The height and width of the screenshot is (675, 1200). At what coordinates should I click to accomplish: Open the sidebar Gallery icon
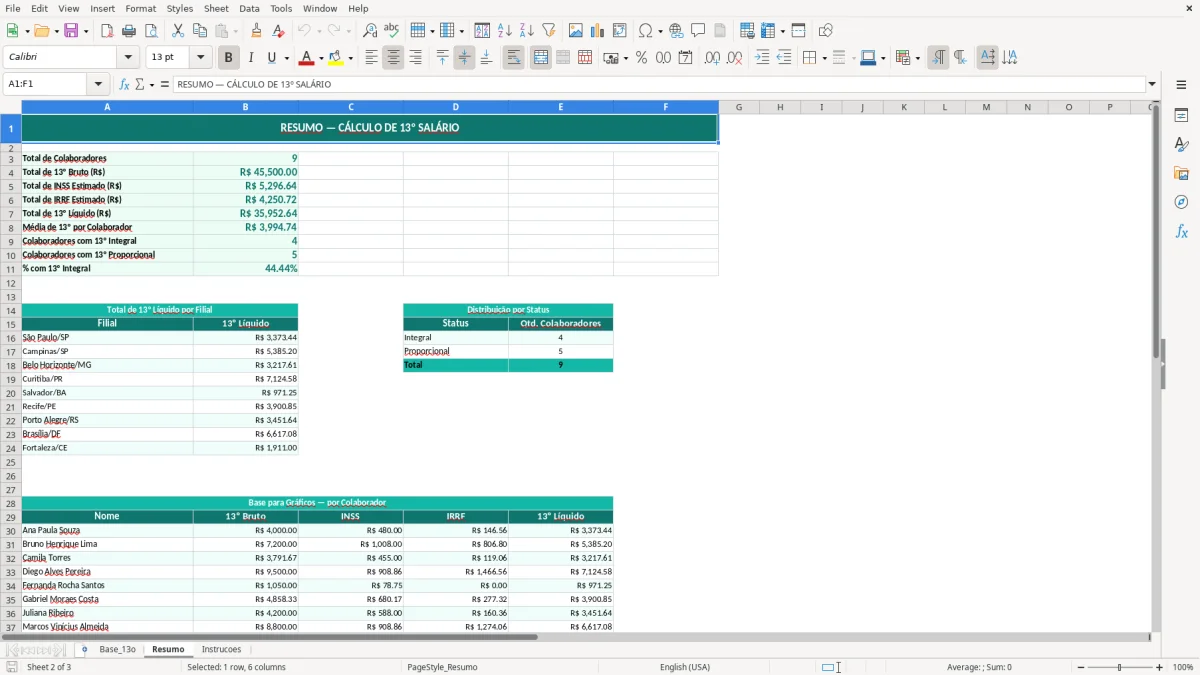(1181, 173)
